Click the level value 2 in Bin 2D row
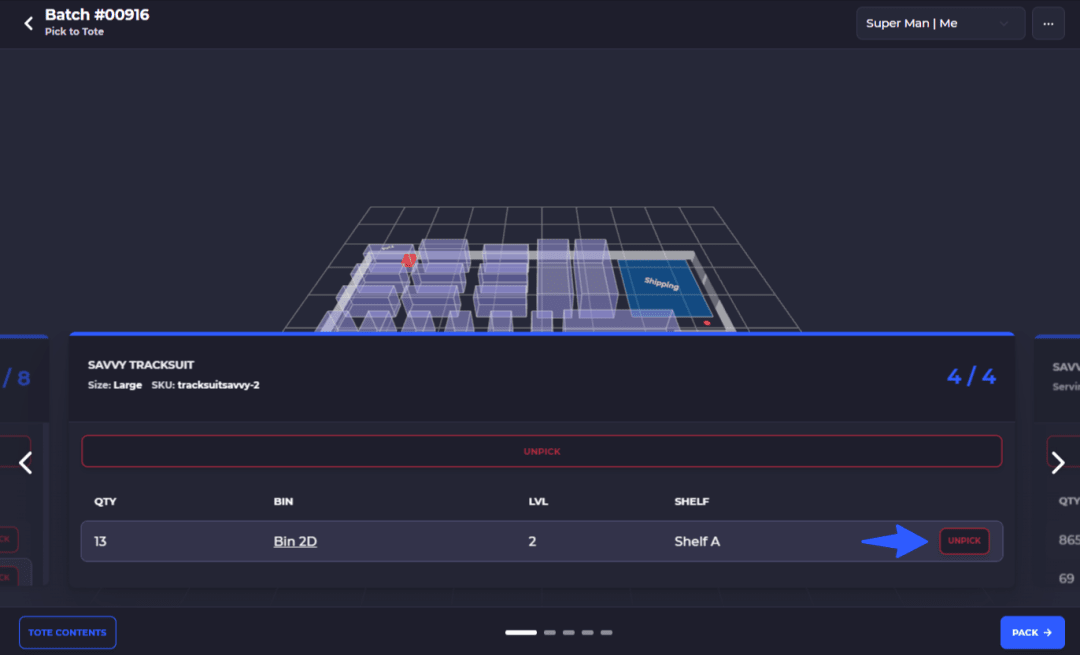This screenshot has width=1080, height=655. pyautogui.click(x=532, y=541)
